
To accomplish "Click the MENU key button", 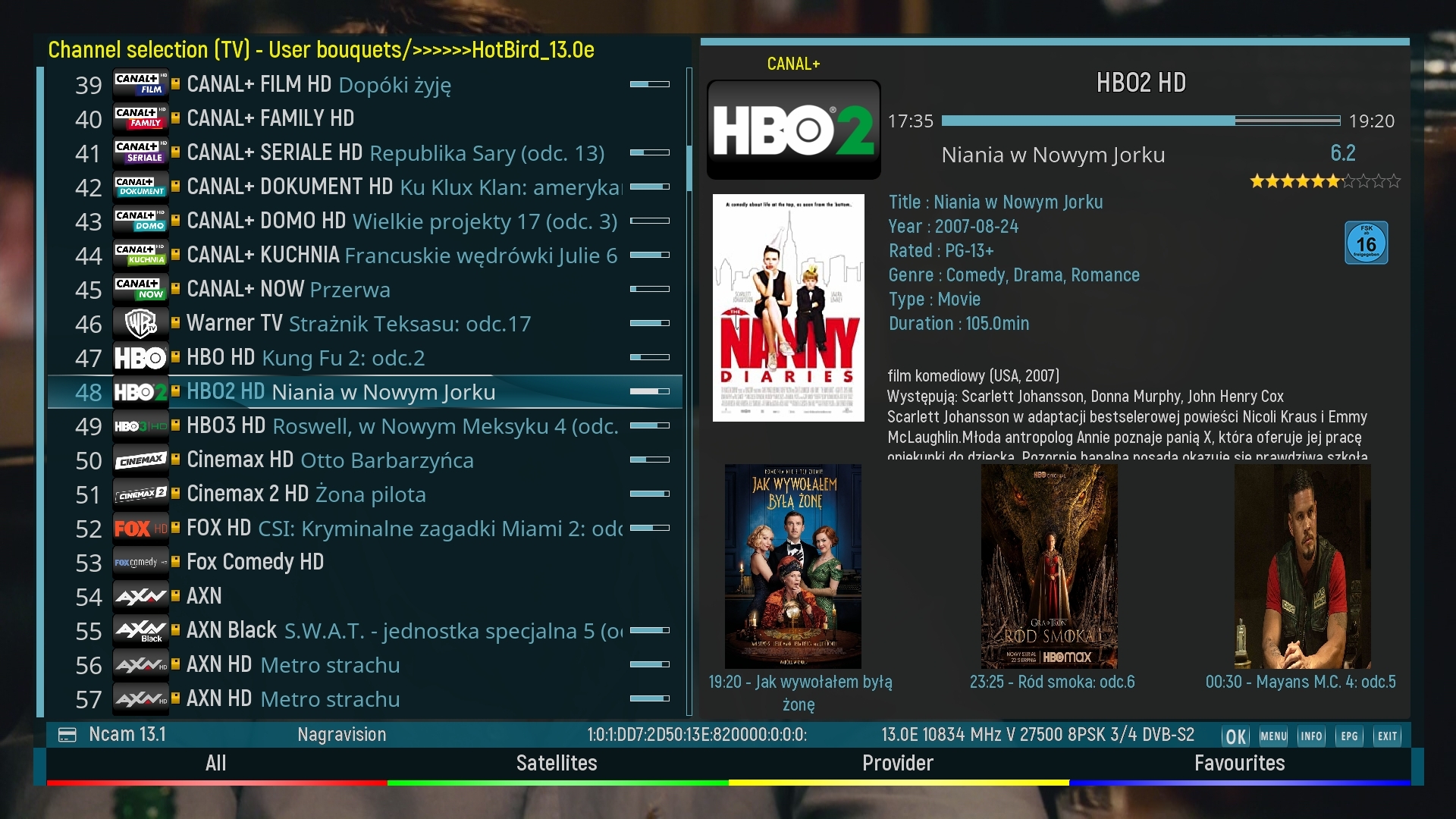I will pyautogui.click(x=1273, y=736).
